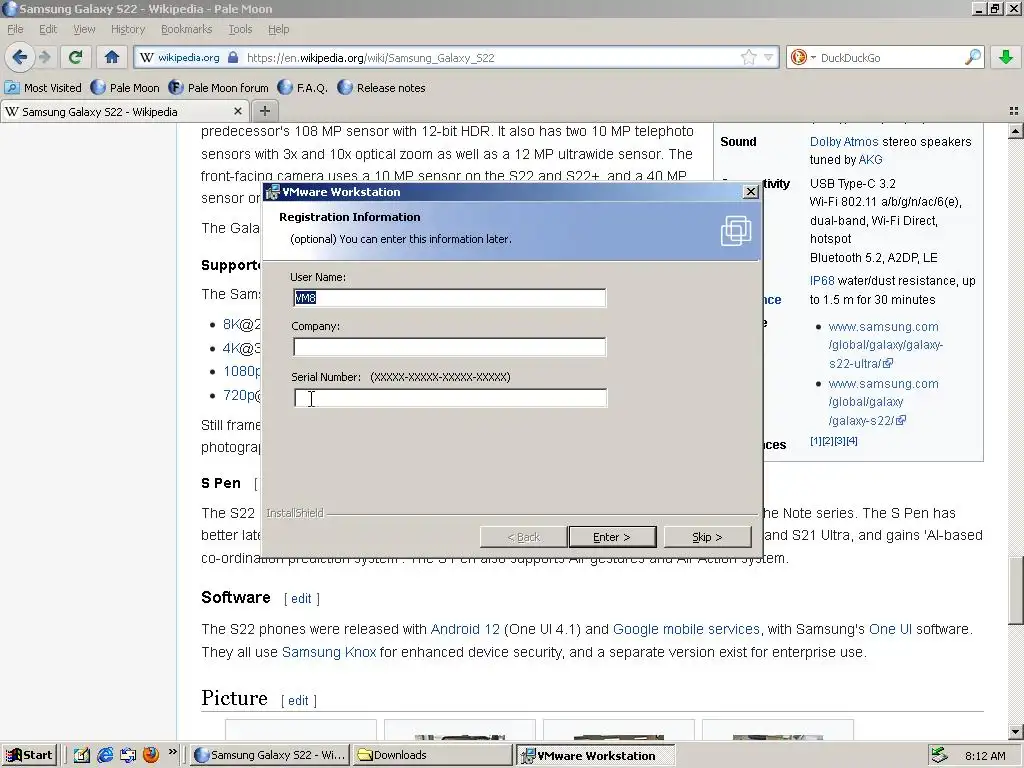Click the Skip > button
This screenshot has height=768, width=1024.
click(707, 537)
